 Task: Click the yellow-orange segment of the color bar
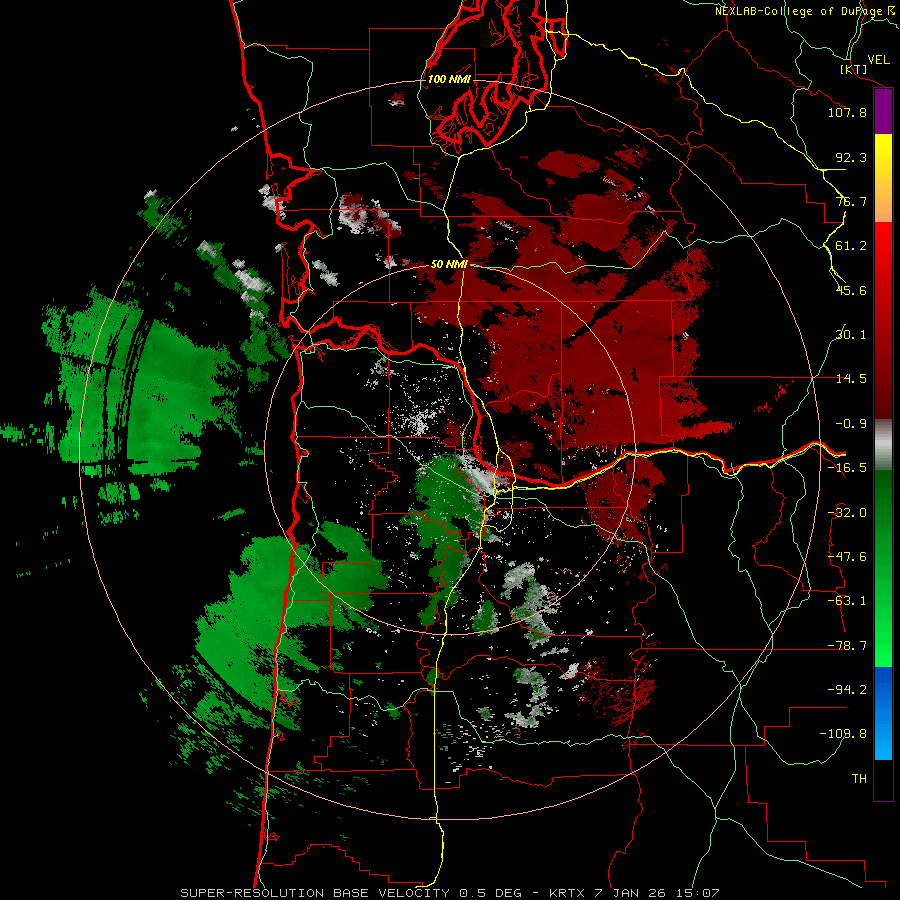pos(883,178)
